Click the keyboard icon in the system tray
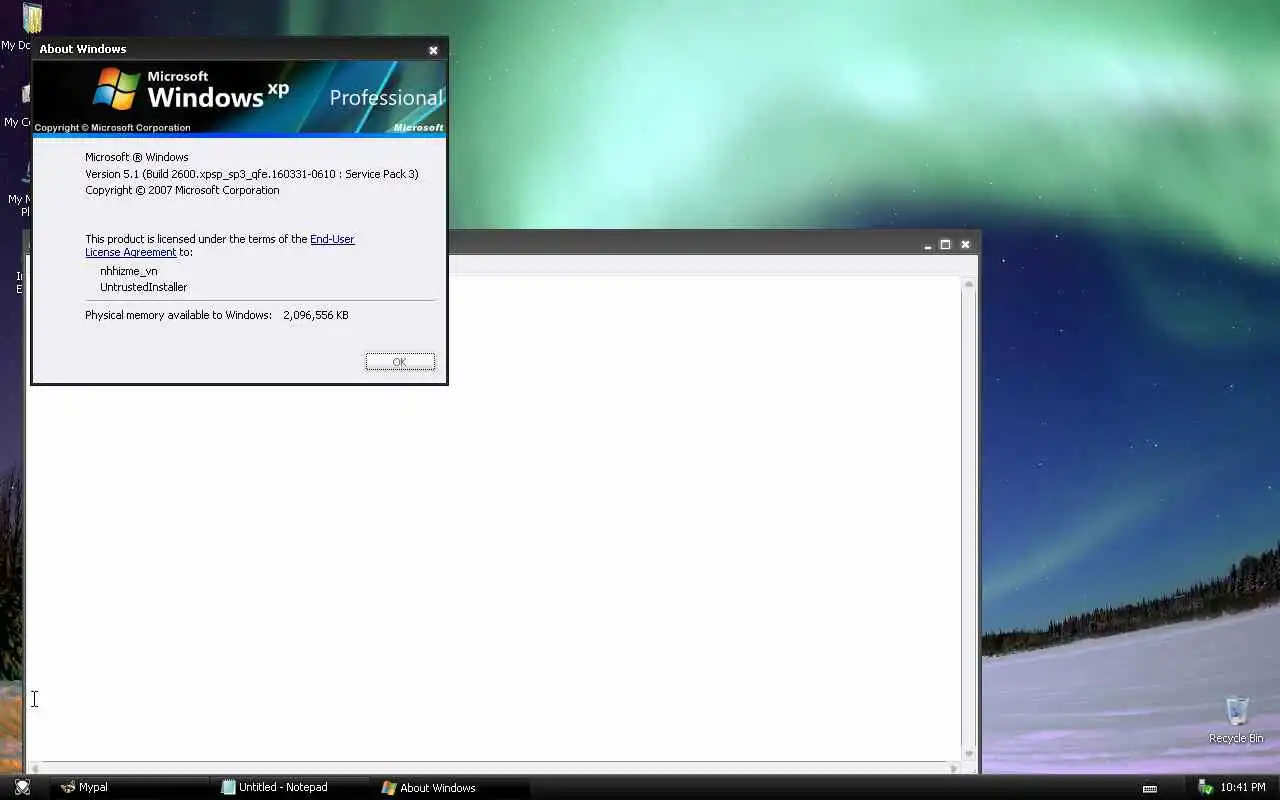Viewport: 1280px width, 800px height. point(1150,788)
